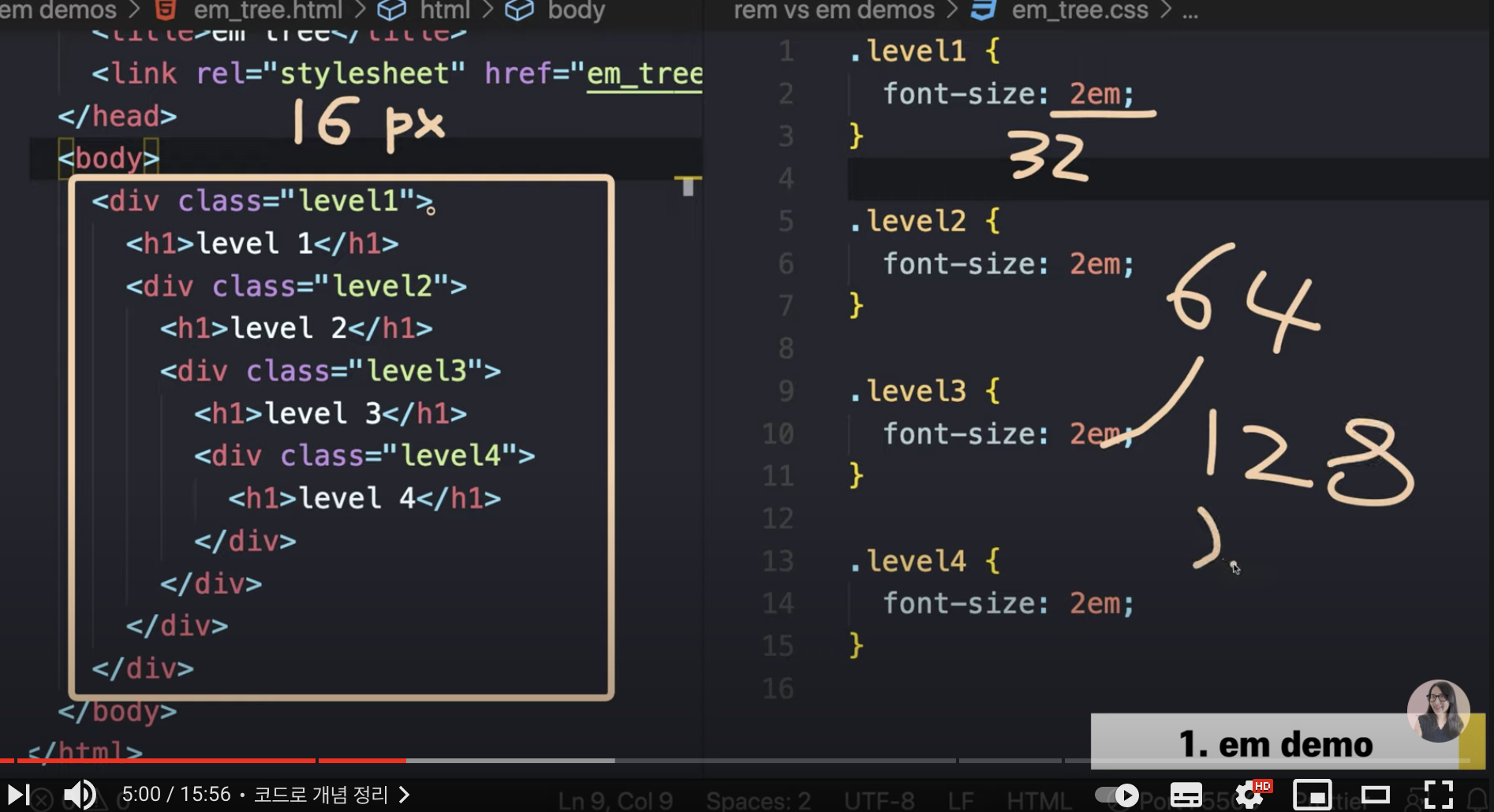Open the video settings gear
The image size is (1494, 812).
[1250, 795]
